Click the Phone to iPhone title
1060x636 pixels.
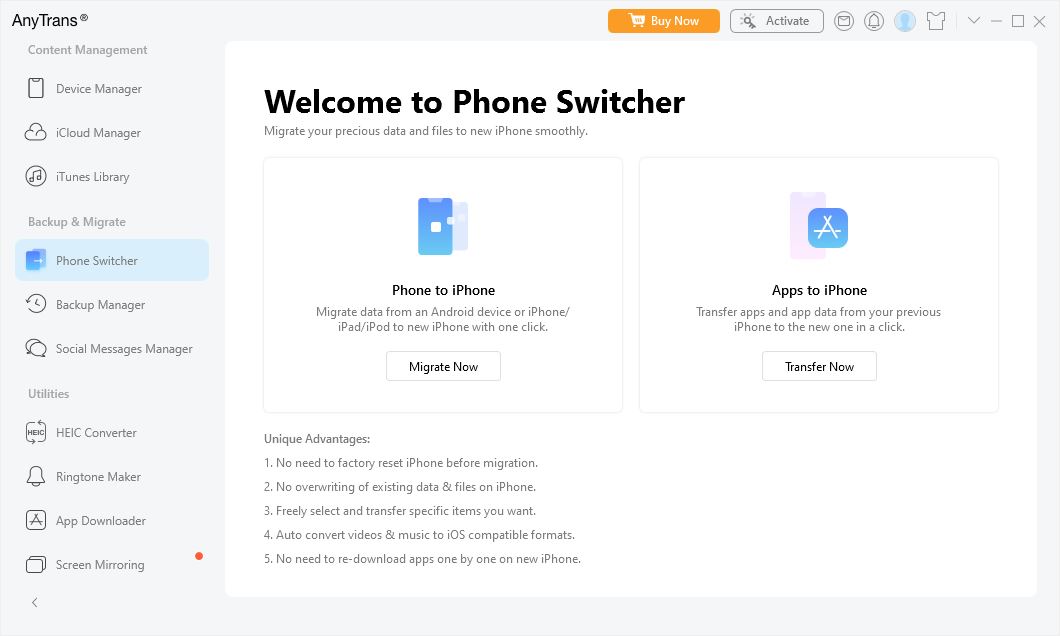pos(443,290)
